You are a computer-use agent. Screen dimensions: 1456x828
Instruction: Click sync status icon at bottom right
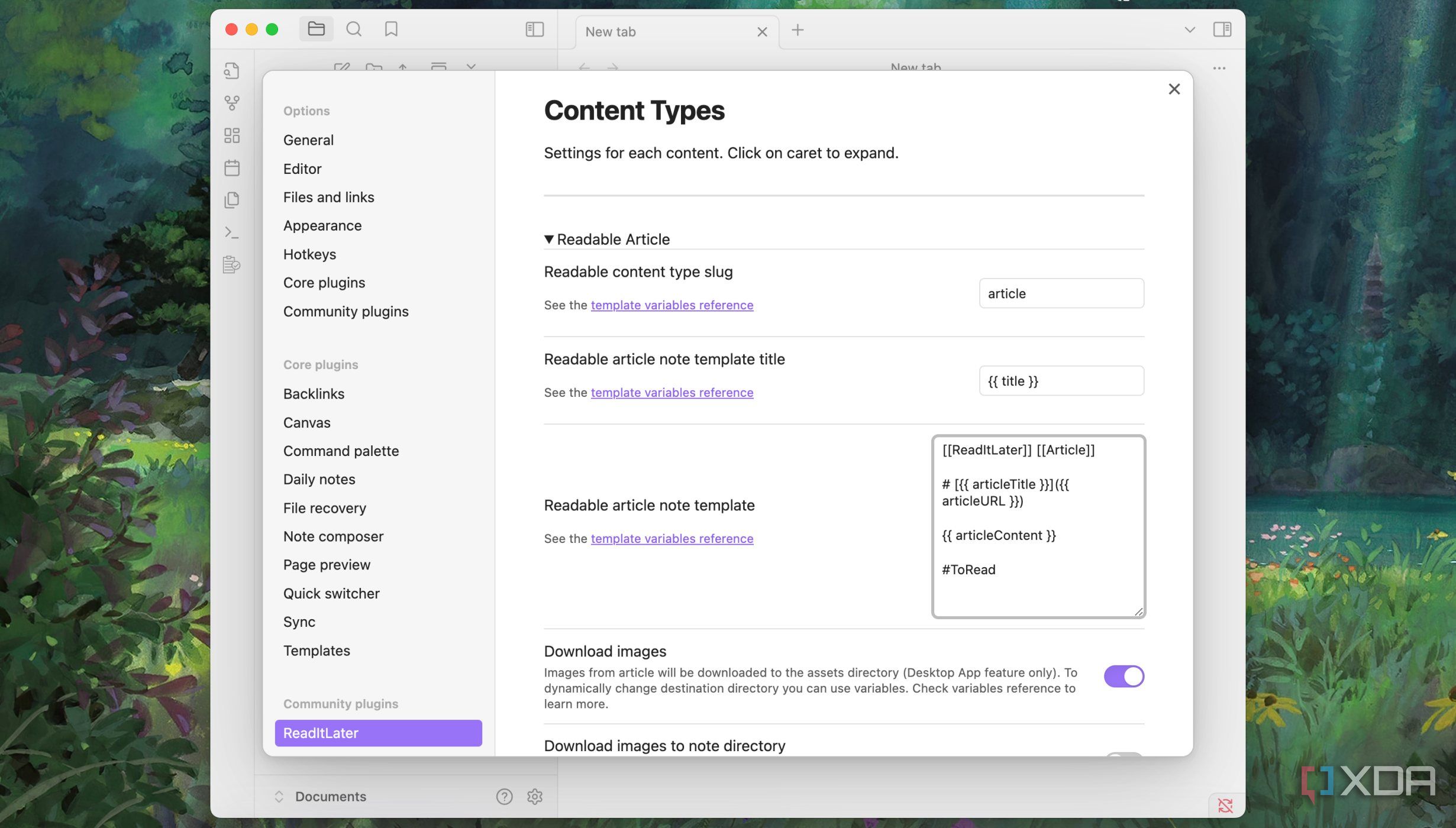[x=1225, y=806]
